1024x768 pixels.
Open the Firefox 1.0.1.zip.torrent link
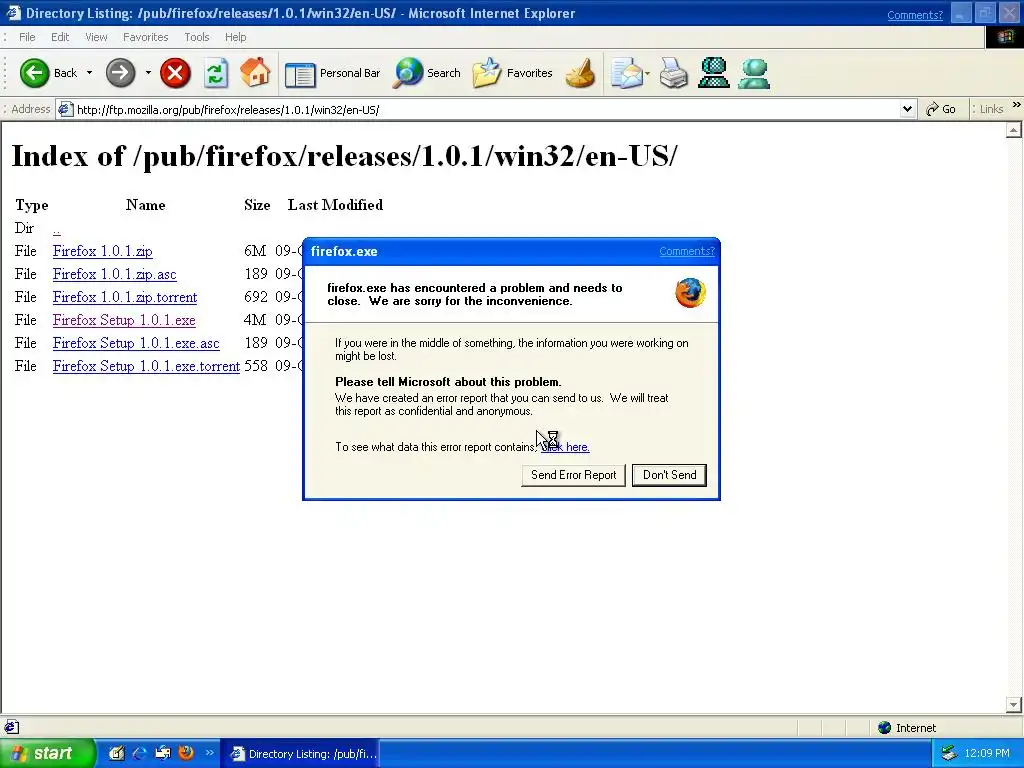[125, 297]
